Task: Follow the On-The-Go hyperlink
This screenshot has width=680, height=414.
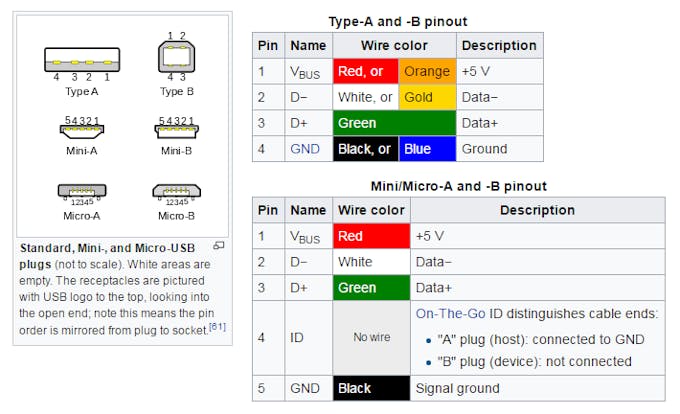Action: coord(452,313)
